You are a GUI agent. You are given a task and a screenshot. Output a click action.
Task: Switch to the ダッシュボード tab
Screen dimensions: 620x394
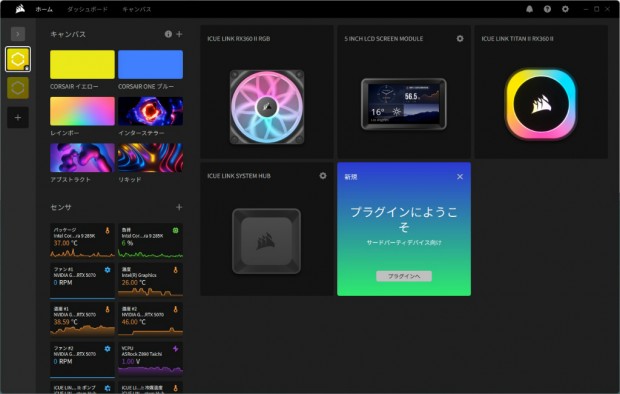pos(87,9)
